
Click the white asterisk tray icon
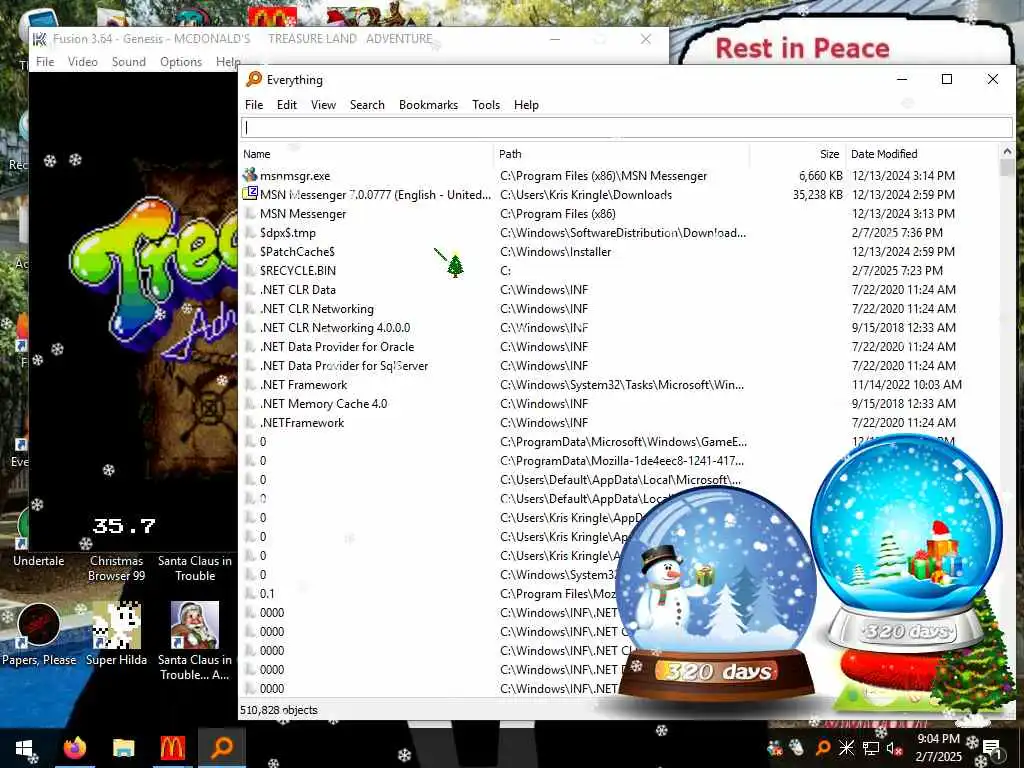846,748
